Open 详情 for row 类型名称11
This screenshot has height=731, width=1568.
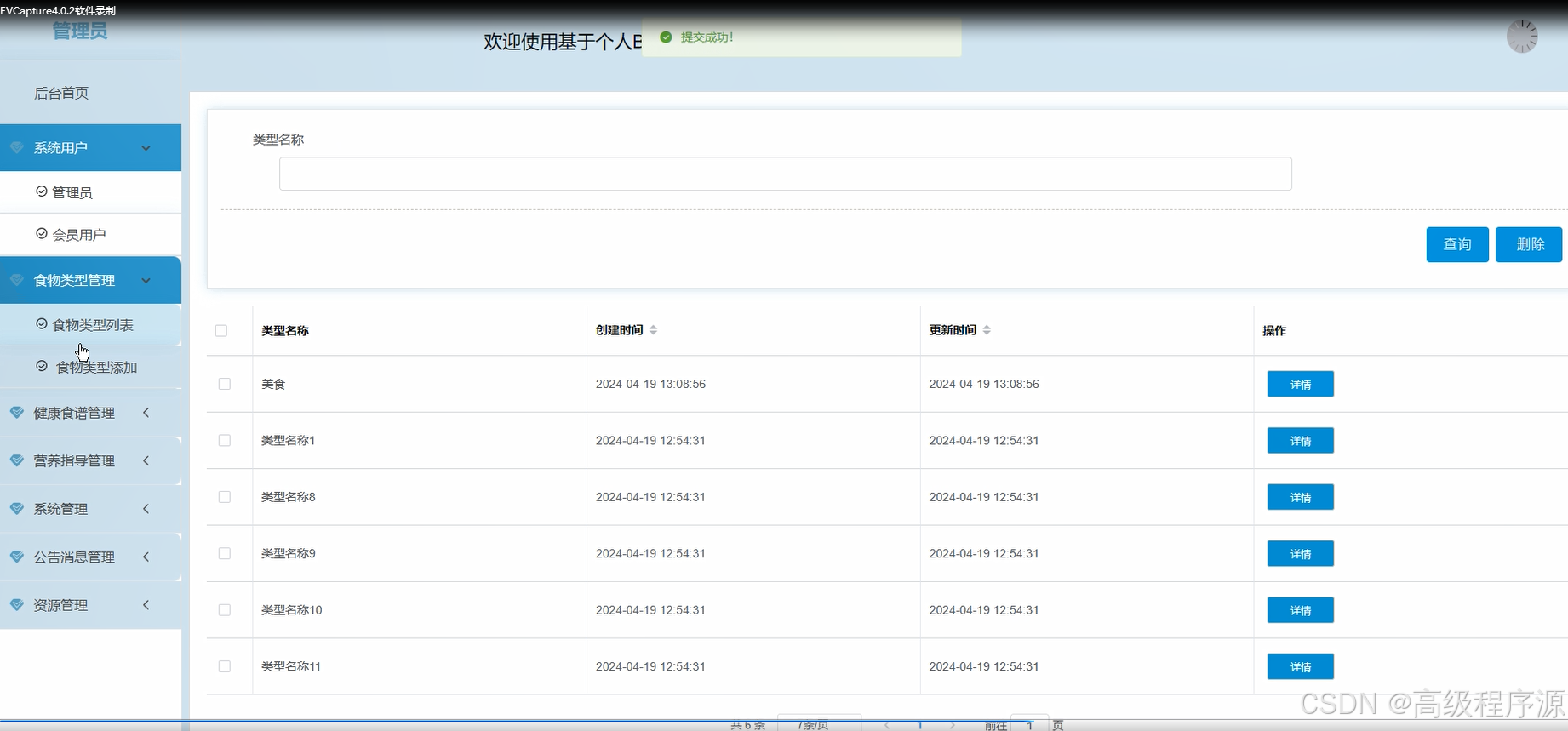[1301, 666]
